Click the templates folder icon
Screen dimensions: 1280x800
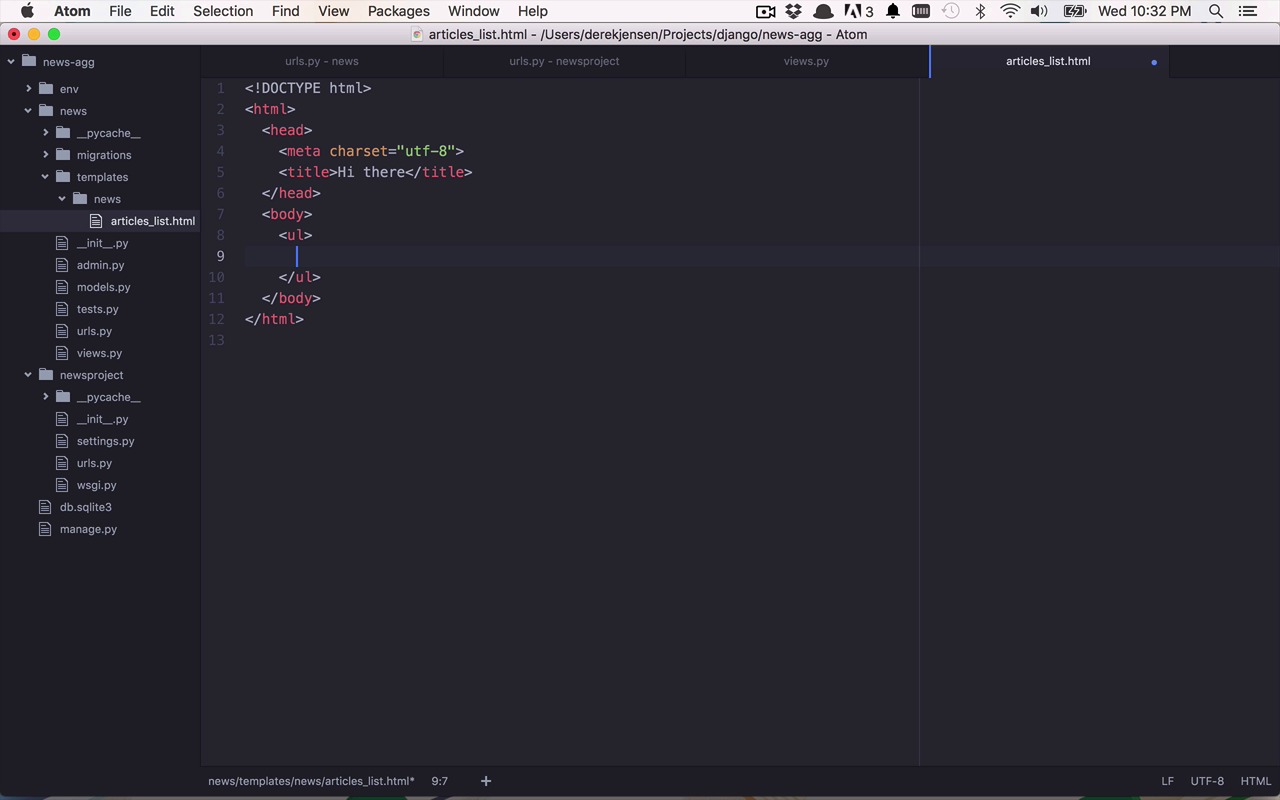[x=63, y=177]
